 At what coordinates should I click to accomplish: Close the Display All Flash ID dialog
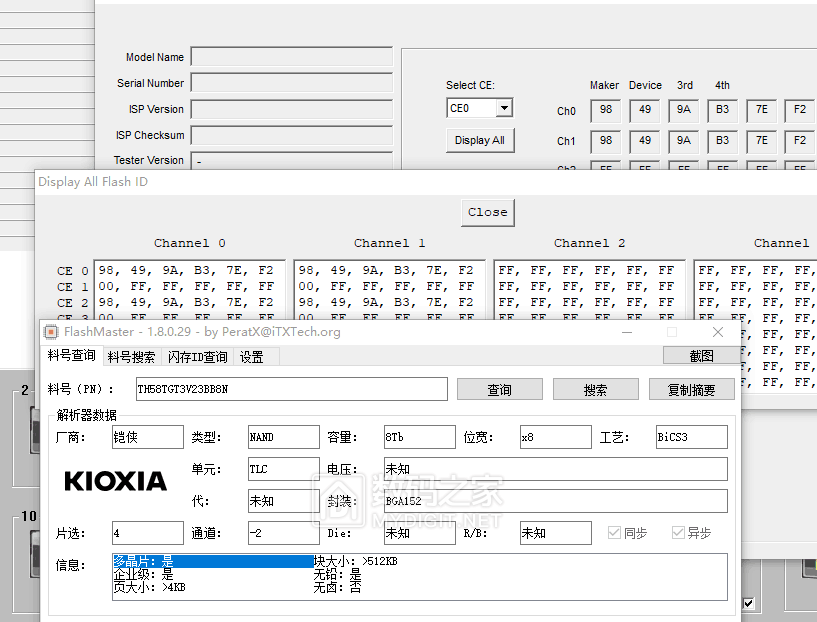click(x=487, y=212)
